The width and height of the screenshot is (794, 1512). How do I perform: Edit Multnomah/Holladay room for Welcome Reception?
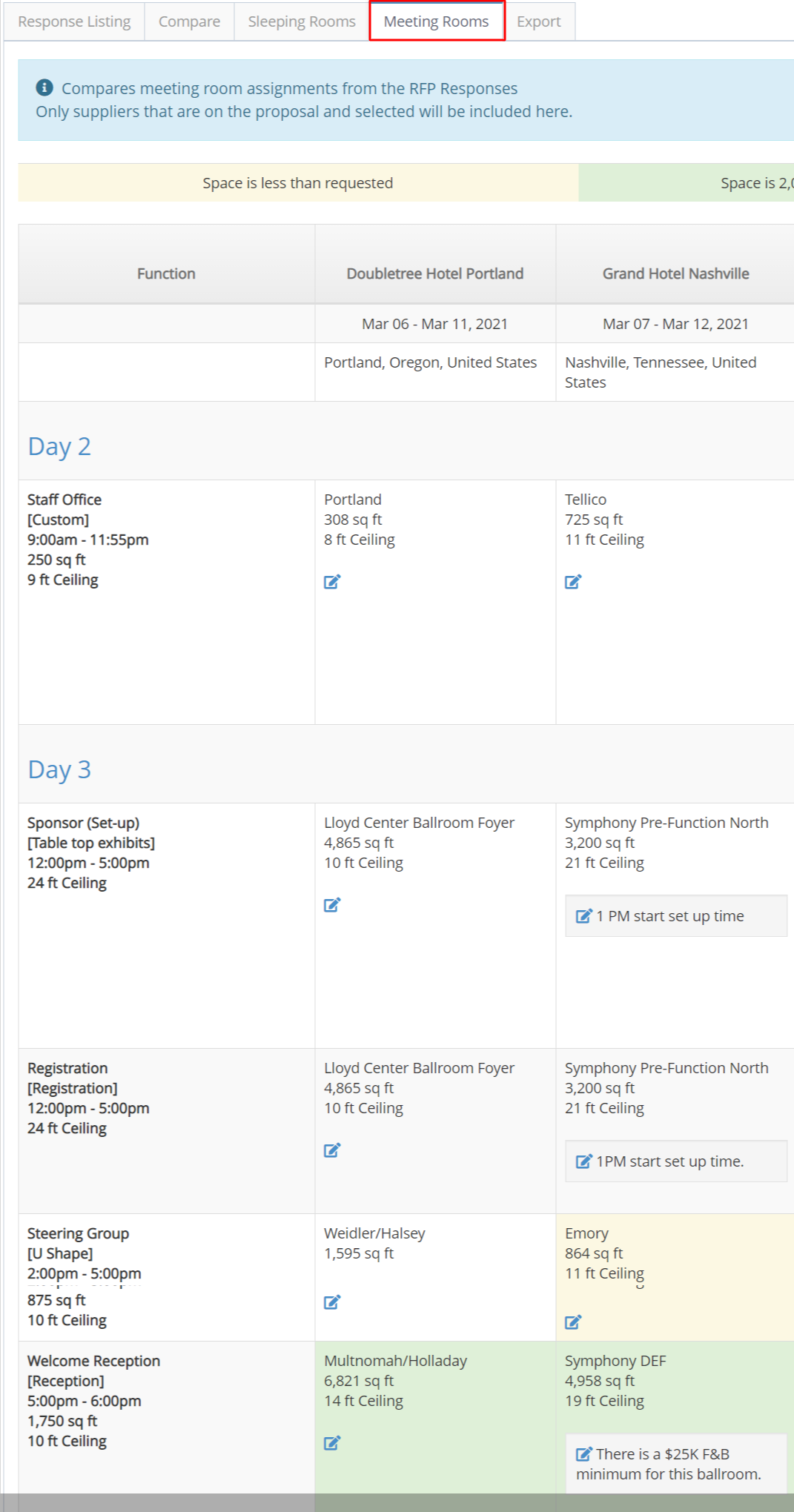(x=332, y=1443)
